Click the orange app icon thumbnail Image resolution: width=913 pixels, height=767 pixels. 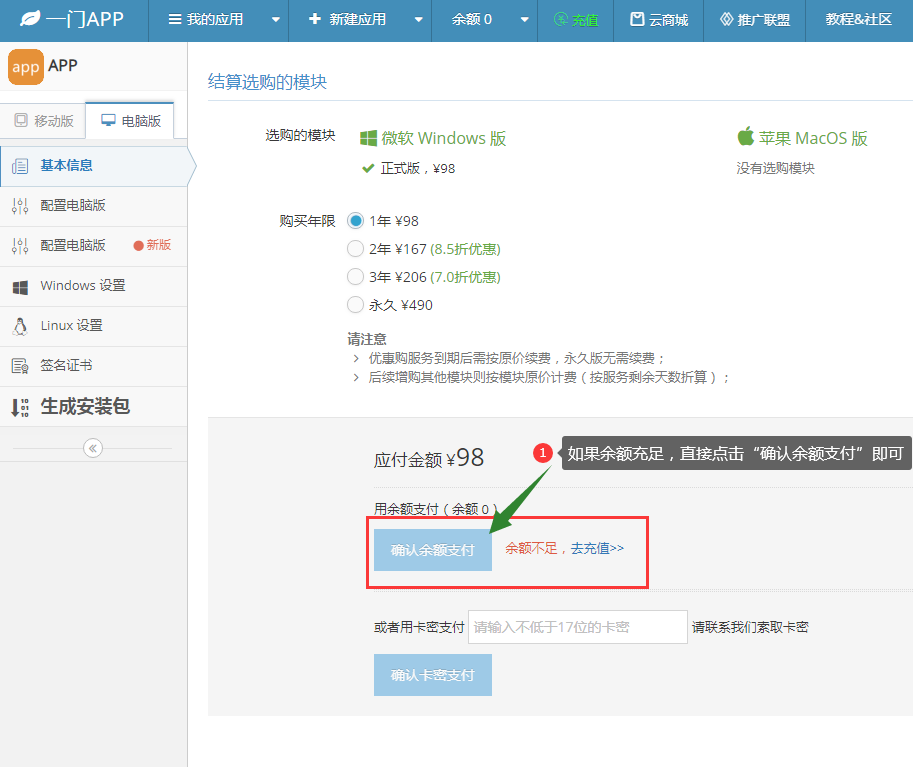[26, 67]
